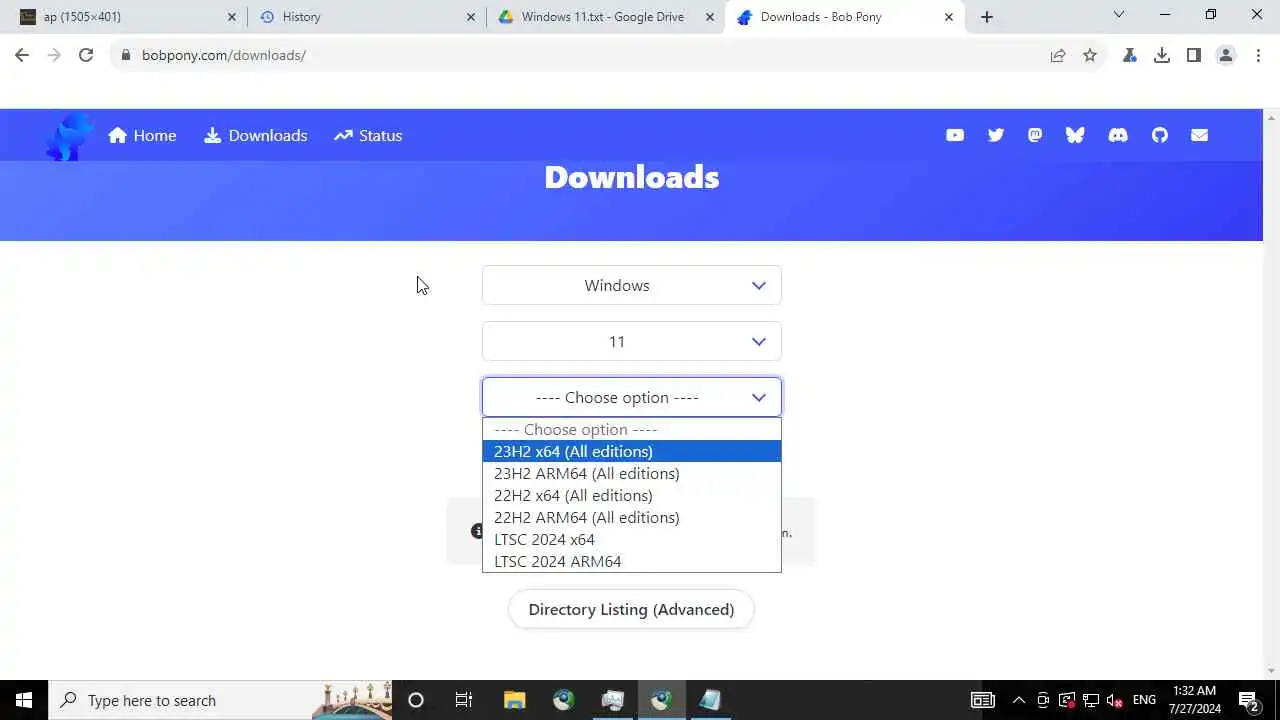Open File Explorer from the taskbar

514,700
